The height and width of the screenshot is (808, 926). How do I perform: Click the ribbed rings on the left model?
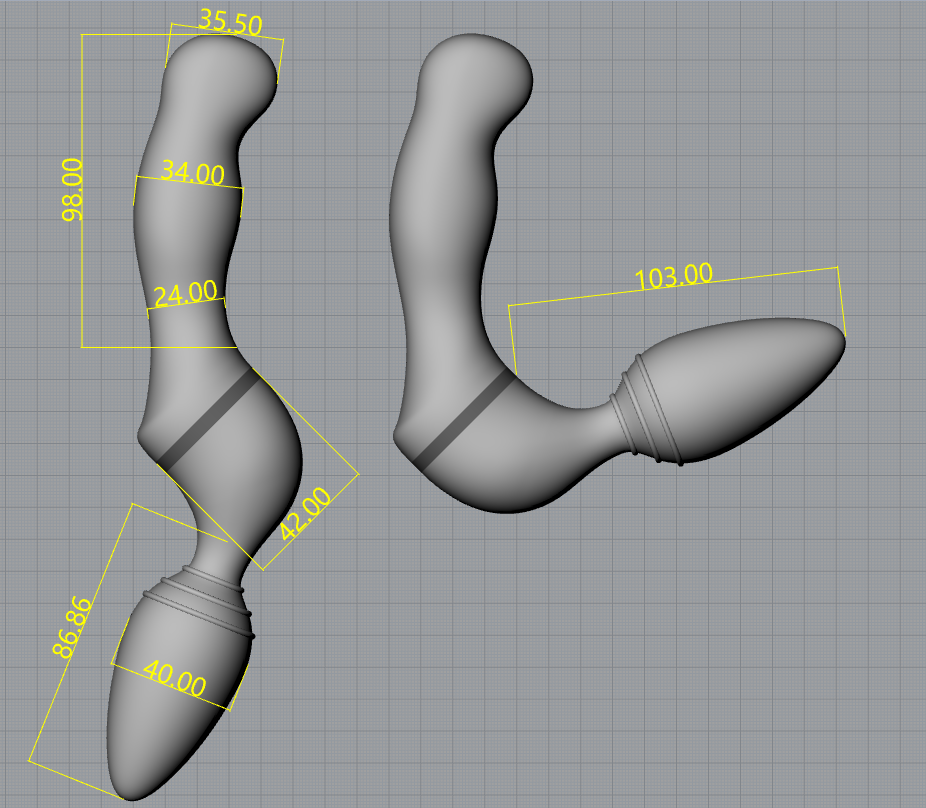[200, 601]
